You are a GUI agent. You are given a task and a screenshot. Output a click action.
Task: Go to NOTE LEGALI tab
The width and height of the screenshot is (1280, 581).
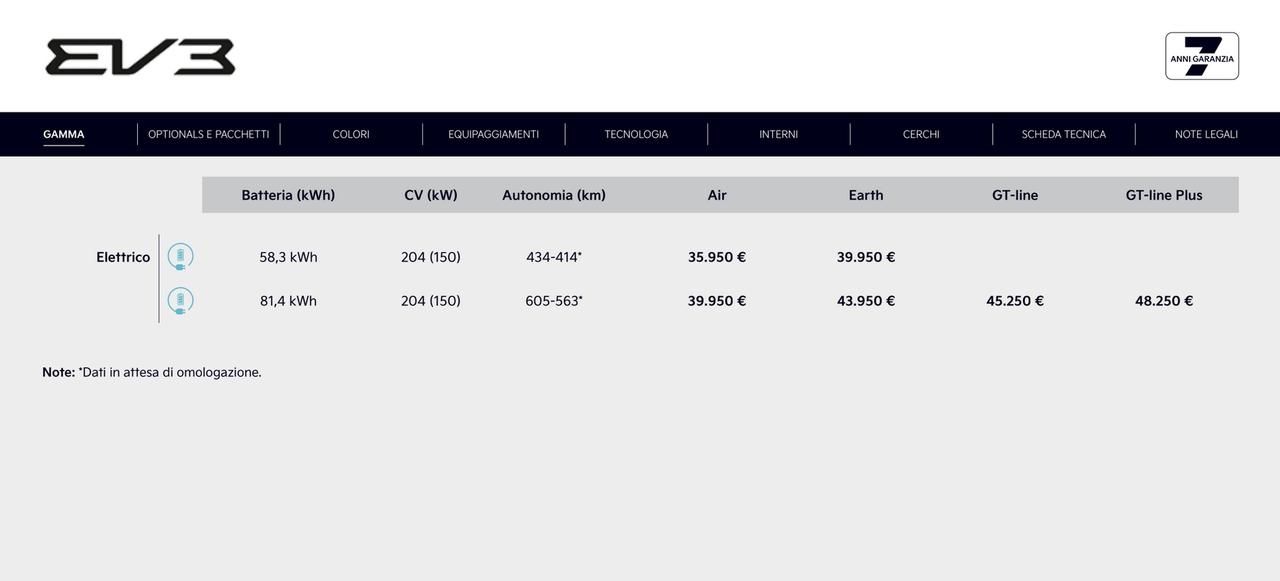(x=1206, y=134)
